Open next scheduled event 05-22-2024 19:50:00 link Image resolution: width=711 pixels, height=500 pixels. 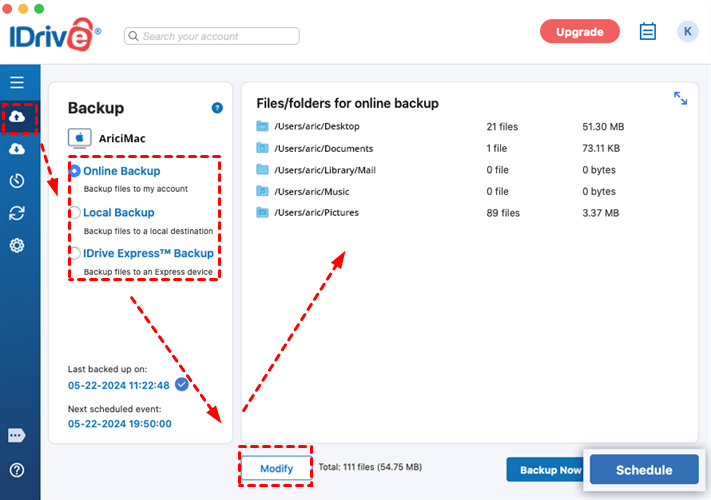(x=120, y=424)
